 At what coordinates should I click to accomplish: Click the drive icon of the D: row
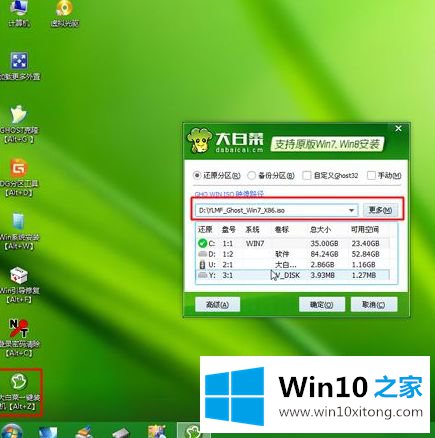click(x=202, y=254)
